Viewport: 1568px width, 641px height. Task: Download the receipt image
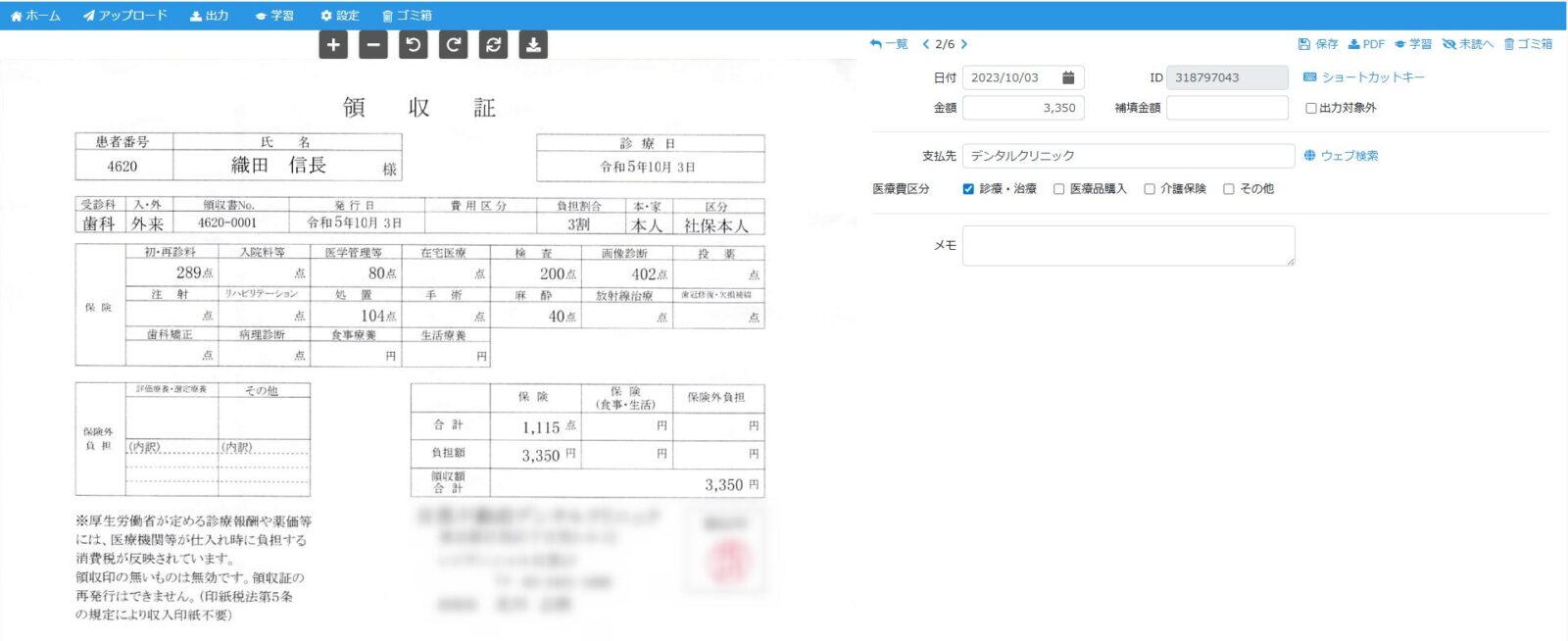coord(533,45)
